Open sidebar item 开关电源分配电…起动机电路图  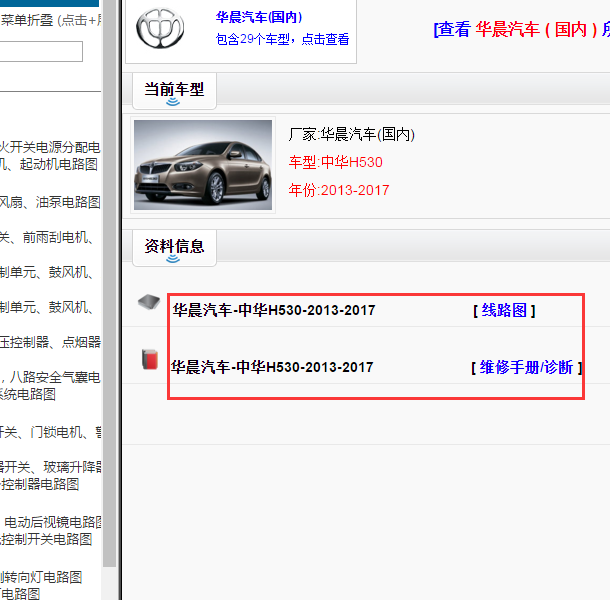click(x=50, y=156)
